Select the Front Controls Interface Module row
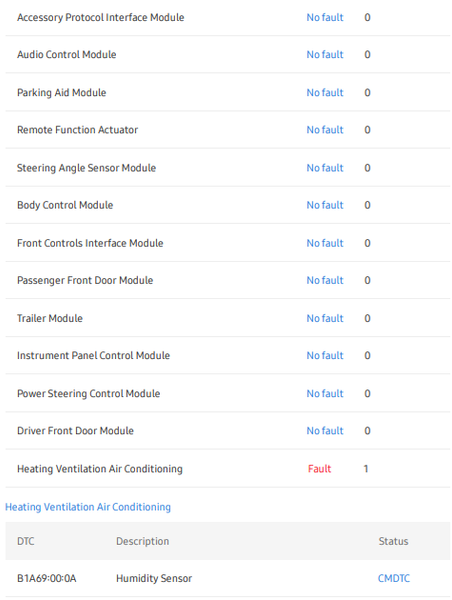This screenshot has height=600, width=452. (x=228, y=243)
